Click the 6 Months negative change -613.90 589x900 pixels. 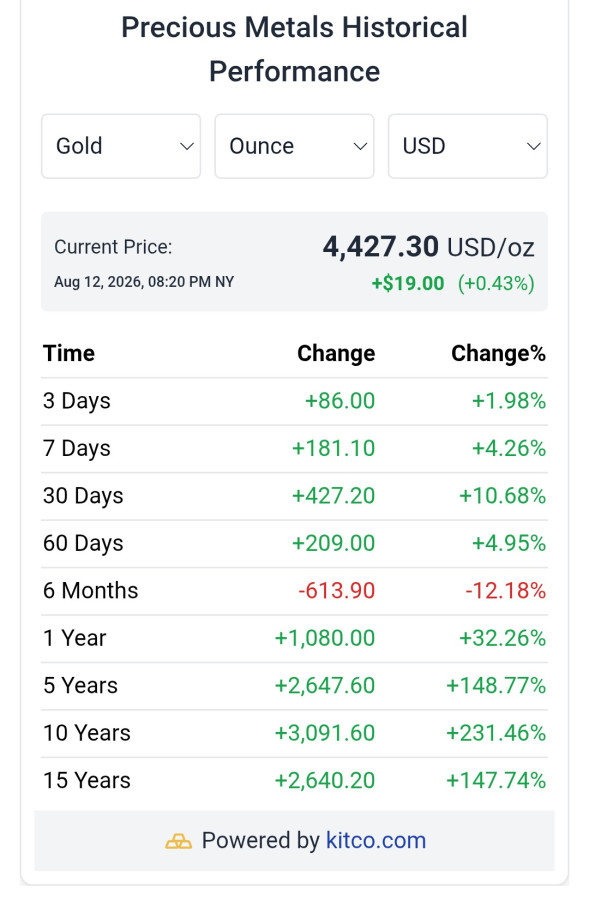[336, 591]
